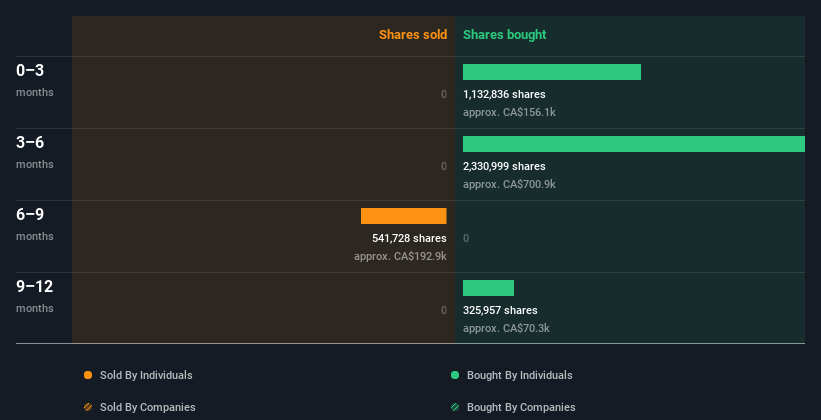
Task: Click the 9–12 months row label
Action: coord(35,296)
